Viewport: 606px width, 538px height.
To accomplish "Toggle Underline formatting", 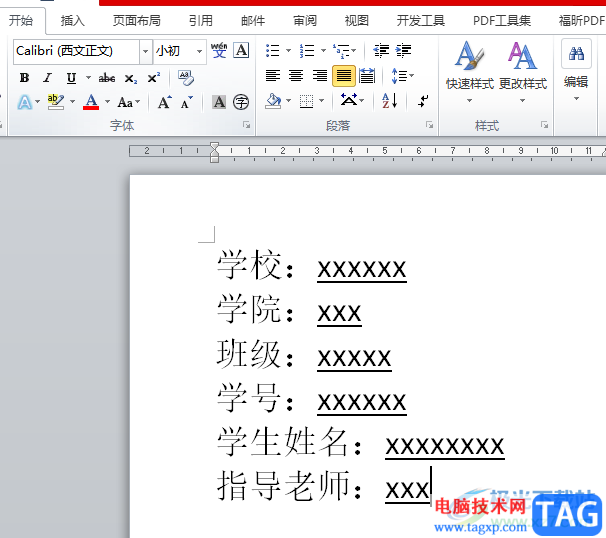I will click(71, 78).
